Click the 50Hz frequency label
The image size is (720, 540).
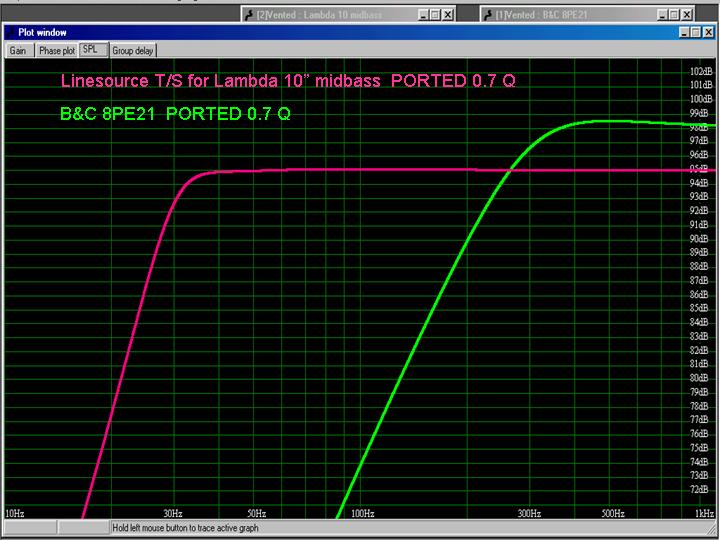256,513
